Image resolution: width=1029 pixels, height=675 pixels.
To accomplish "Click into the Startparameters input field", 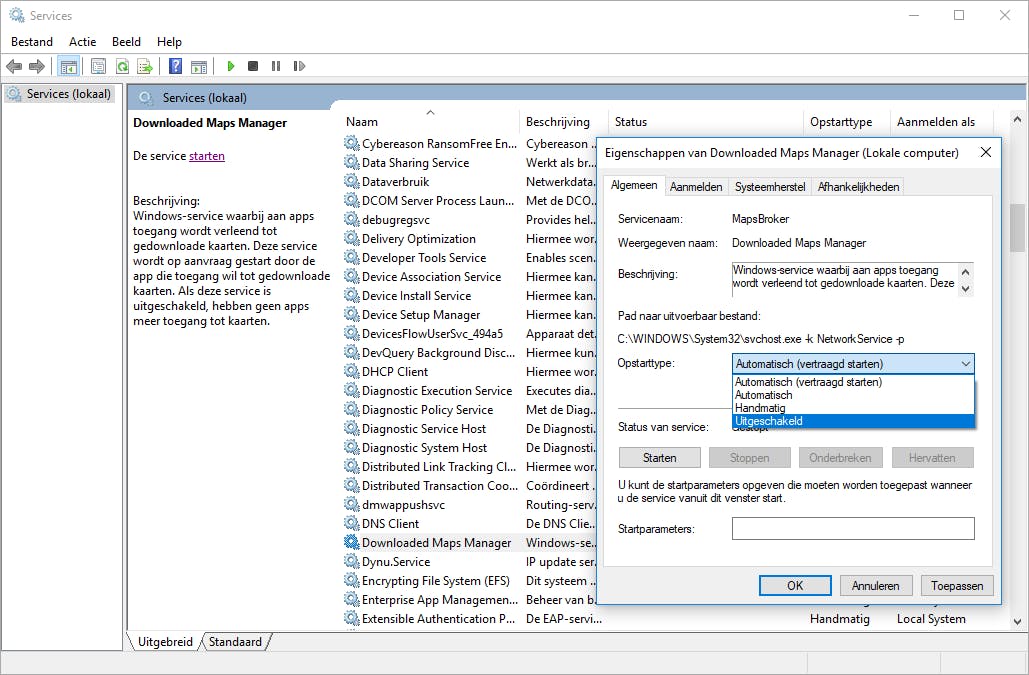I will click(853, 529).
